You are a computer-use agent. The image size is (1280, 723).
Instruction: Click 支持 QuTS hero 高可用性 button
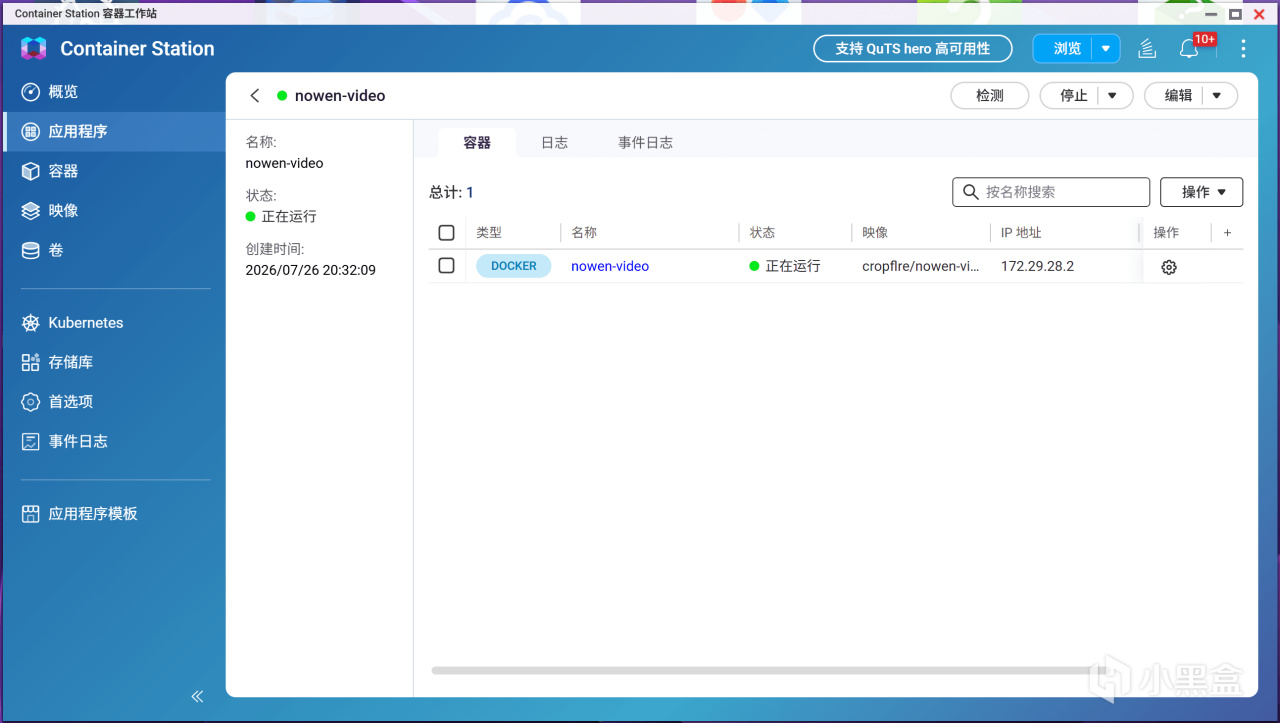click(x=912, y=48)
